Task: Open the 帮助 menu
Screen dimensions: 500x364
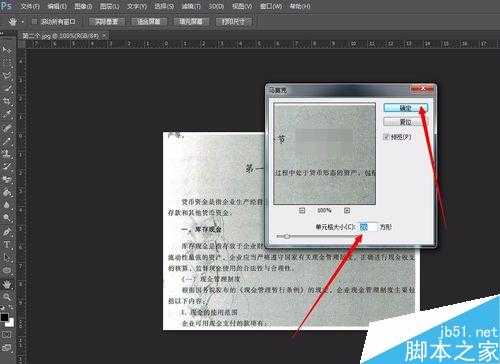Action: (300, 6)
